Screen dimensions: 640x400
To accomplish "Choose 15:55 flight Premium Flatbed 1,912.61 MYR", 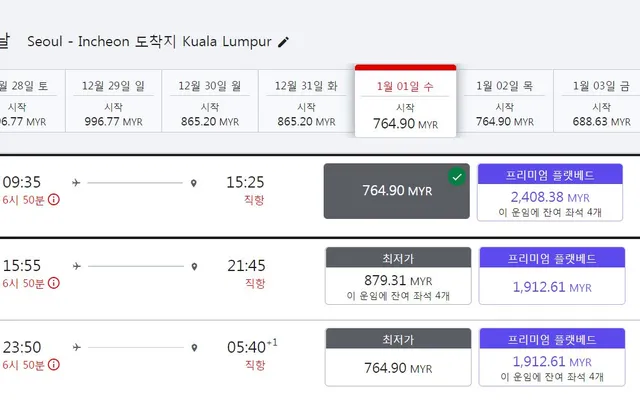I will pyautogui.click(x=552, y=276).
